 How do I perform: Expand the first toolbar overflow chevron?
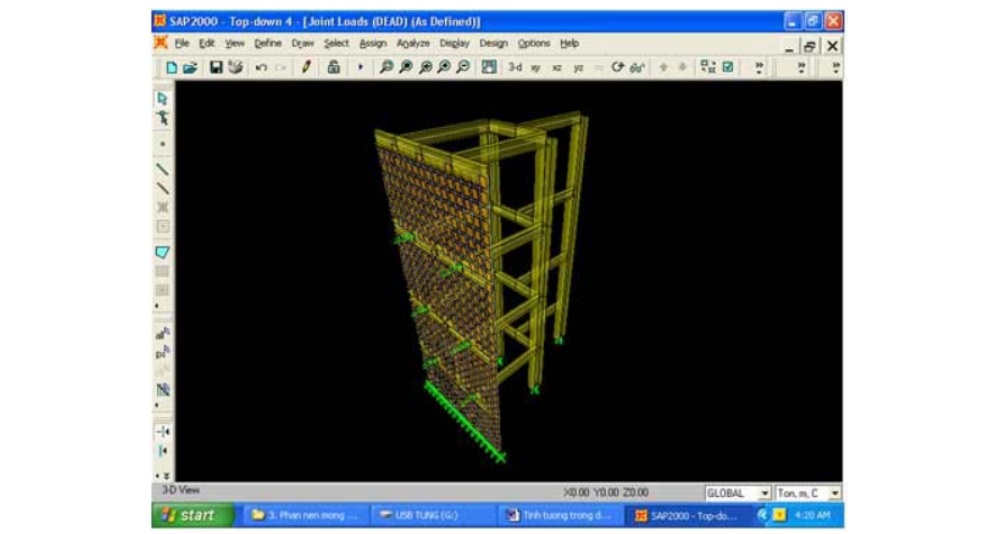[x=759, y=68]
